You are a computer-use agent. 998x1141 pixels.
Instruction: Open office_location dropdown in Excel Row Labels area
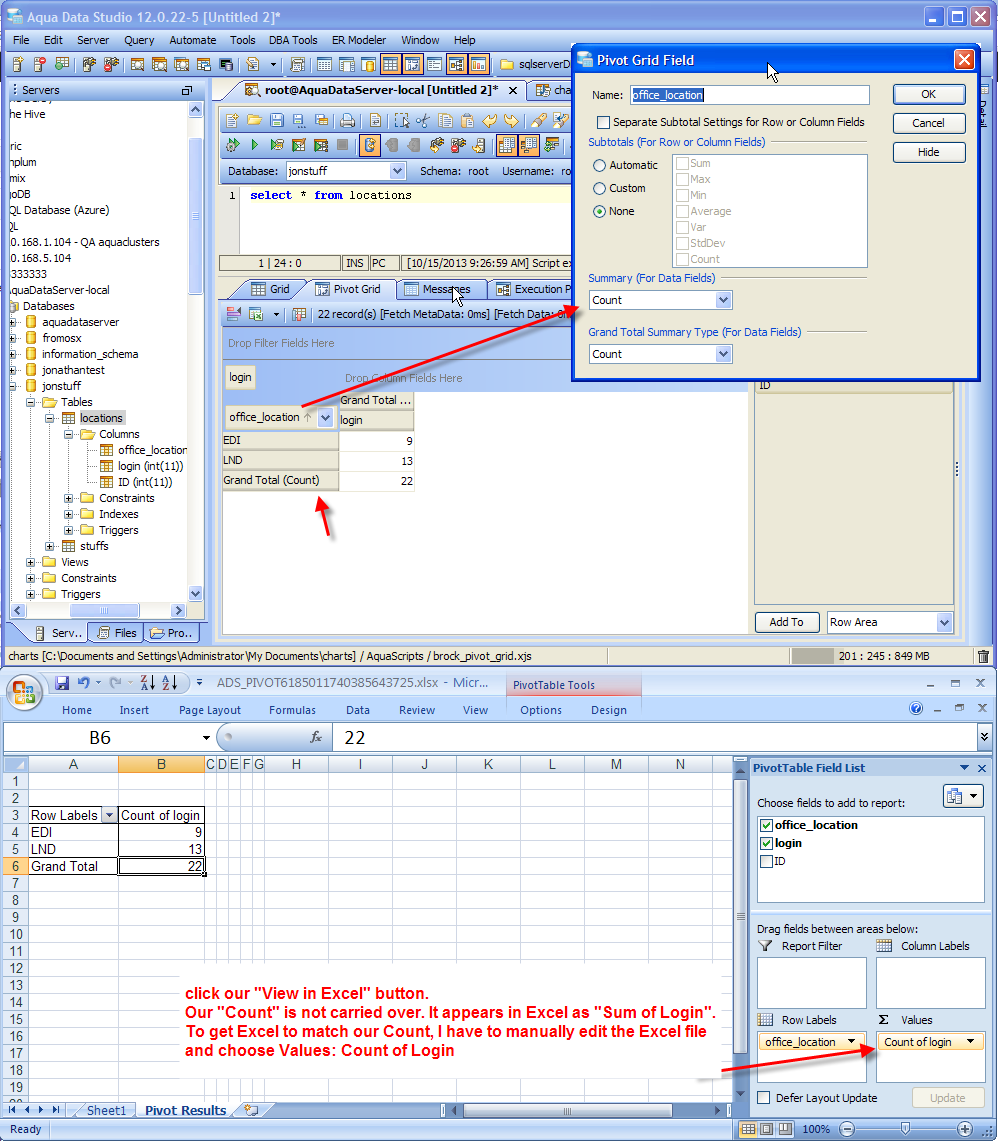tap(851, 1042)
